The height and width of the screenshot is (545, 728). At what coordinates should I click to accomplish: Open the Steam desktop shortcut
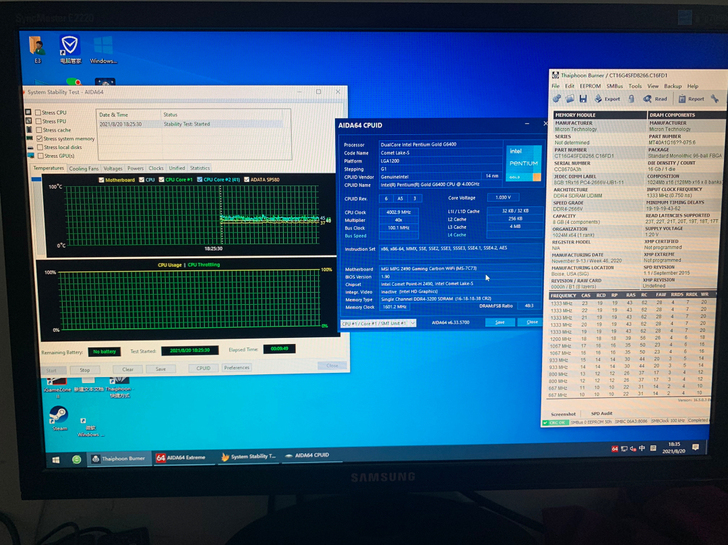pyautogui.click(x=59, y=418)
